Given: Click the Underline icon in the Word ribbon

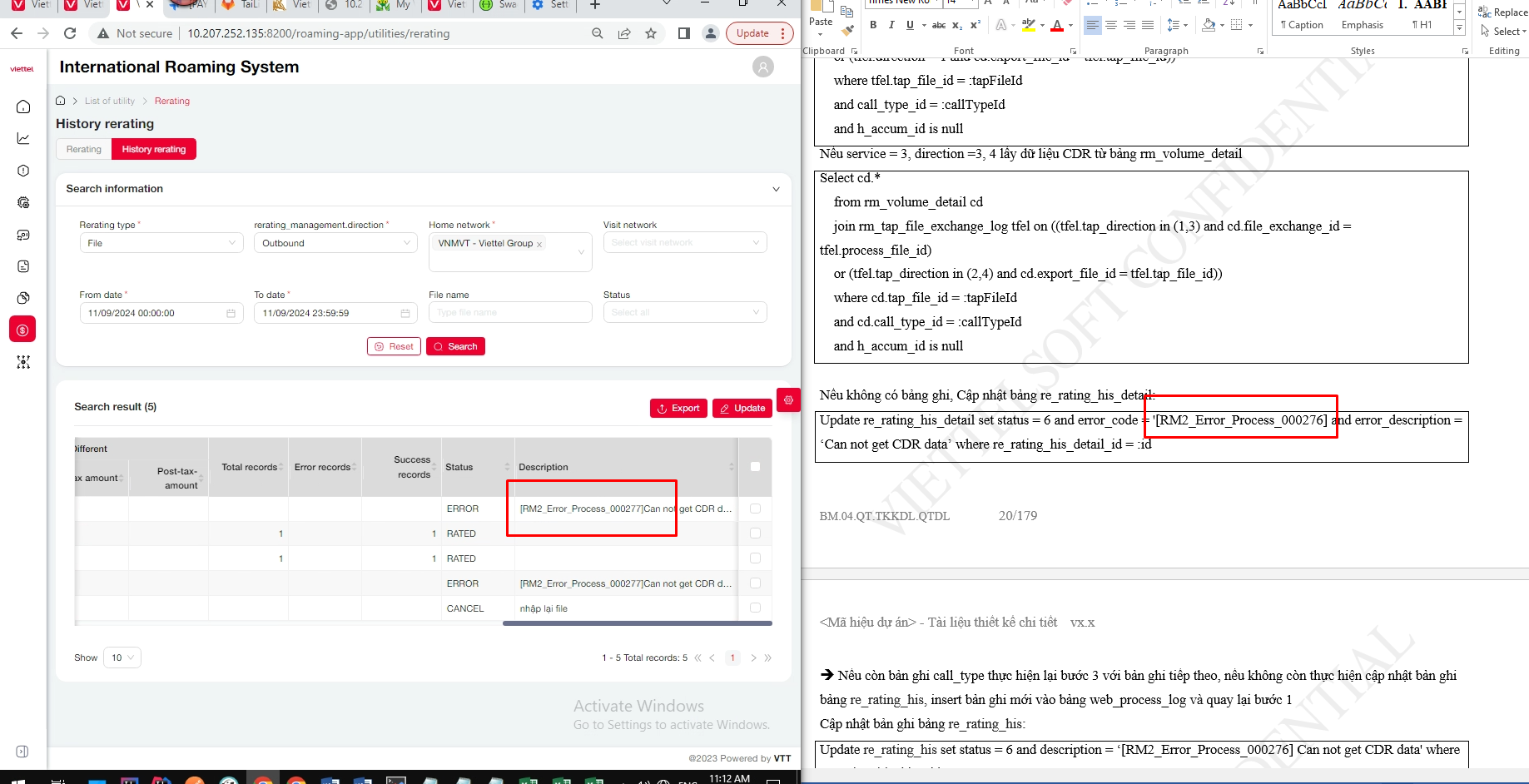Looking at the screenshot, I should click(x=910, y=25).
